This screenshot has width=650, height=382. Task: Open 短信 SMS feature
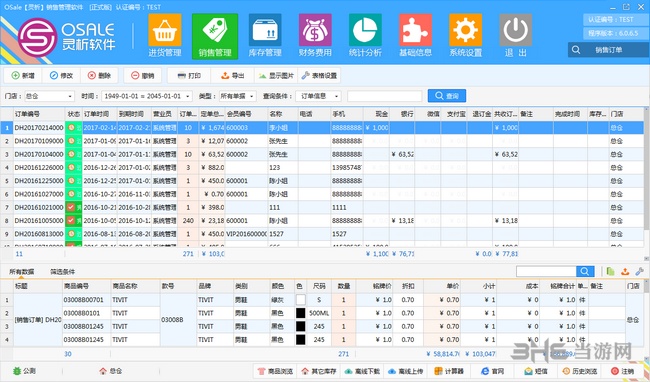click(x=536, y=371)
